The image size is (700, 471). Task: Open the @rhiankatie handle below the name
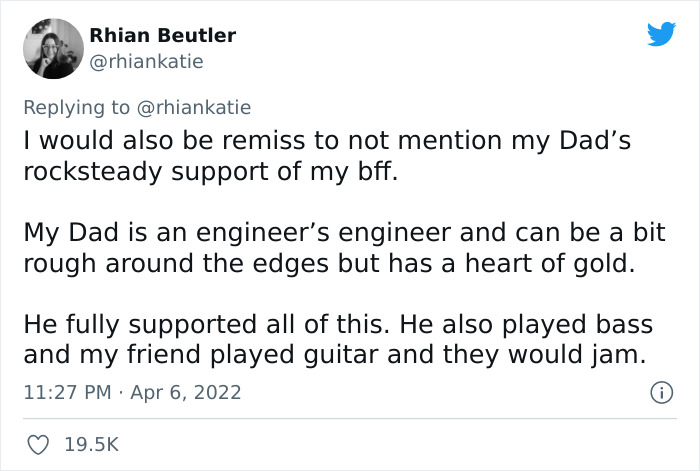[x=146, y=62]
